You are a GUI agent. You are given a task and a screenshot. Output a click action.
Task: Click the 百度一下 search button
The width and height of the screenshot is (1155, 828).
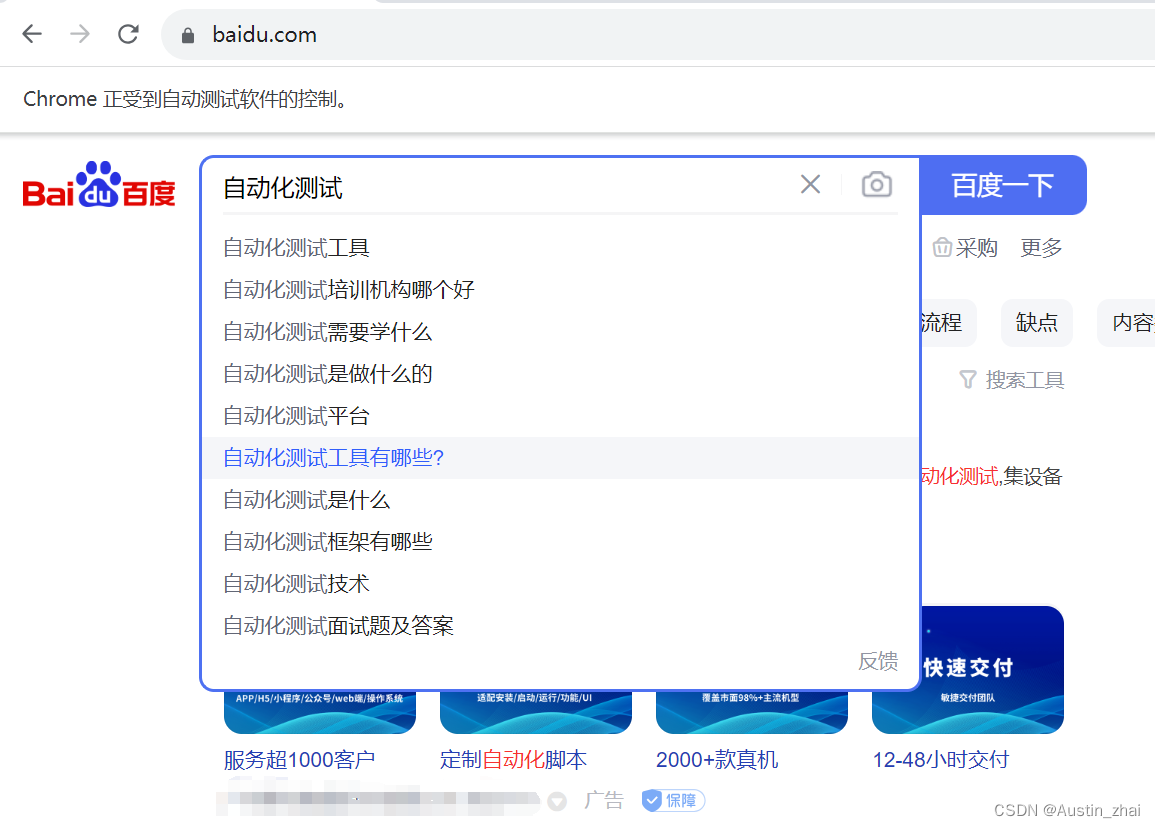click(x=1002, y=185)
